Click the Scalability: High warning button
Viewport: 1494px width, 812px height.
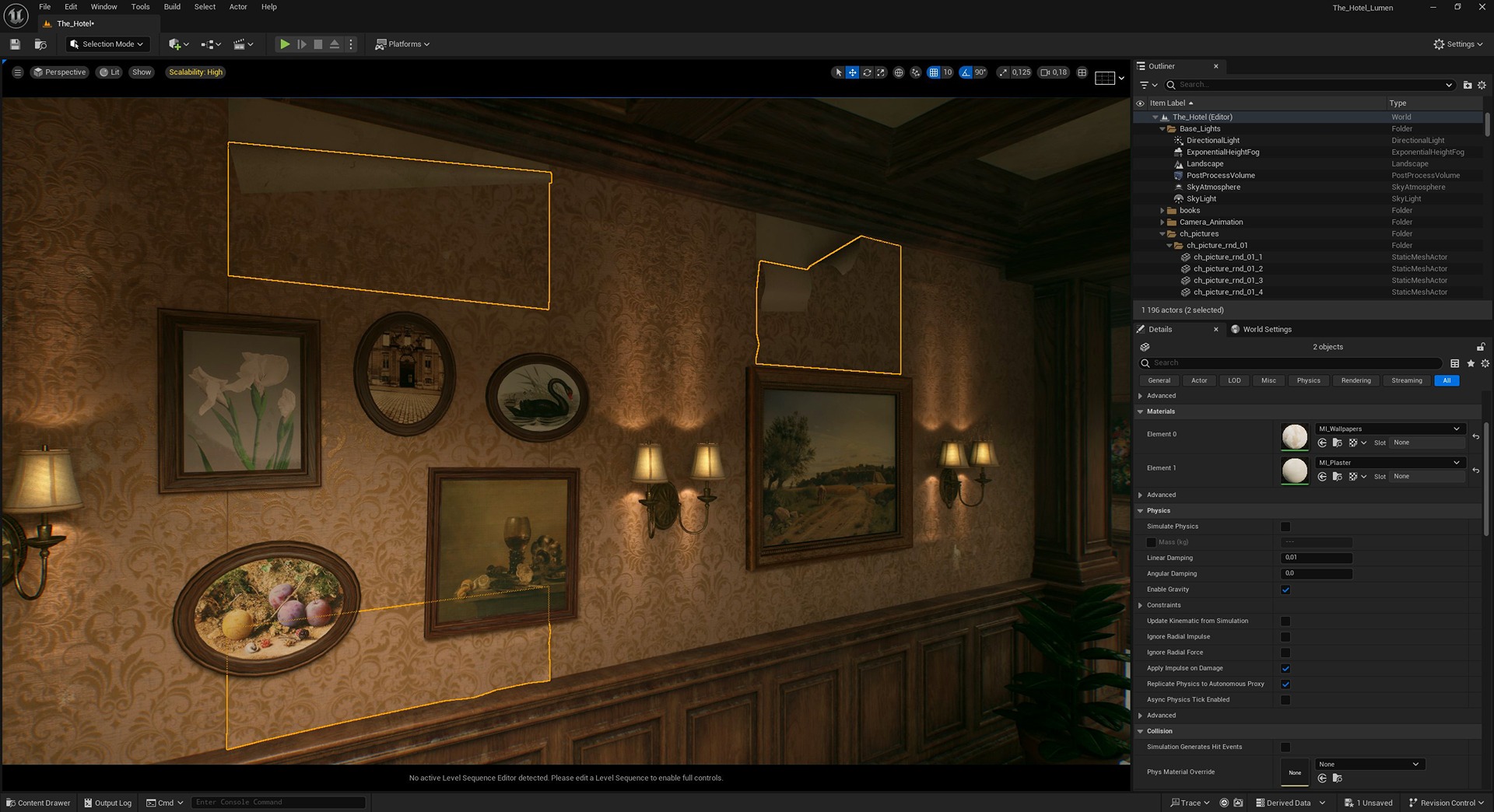tap(195, 72)
